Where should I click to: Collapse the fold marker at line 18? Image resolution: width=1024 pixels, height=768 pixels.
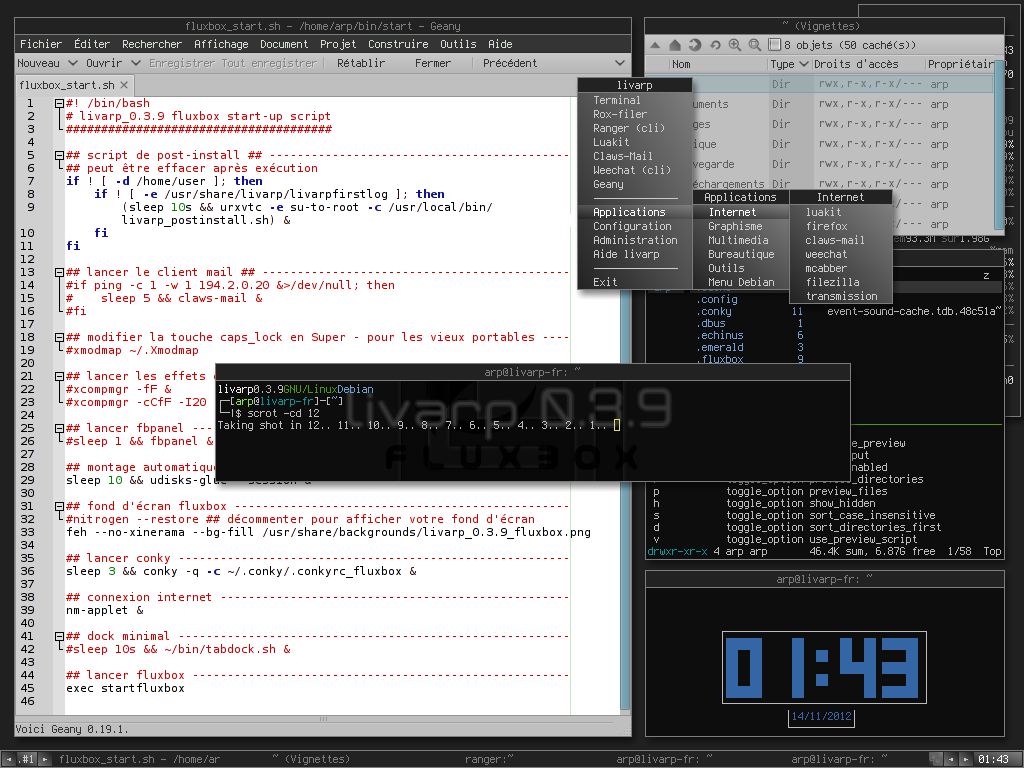click(59, 338)
